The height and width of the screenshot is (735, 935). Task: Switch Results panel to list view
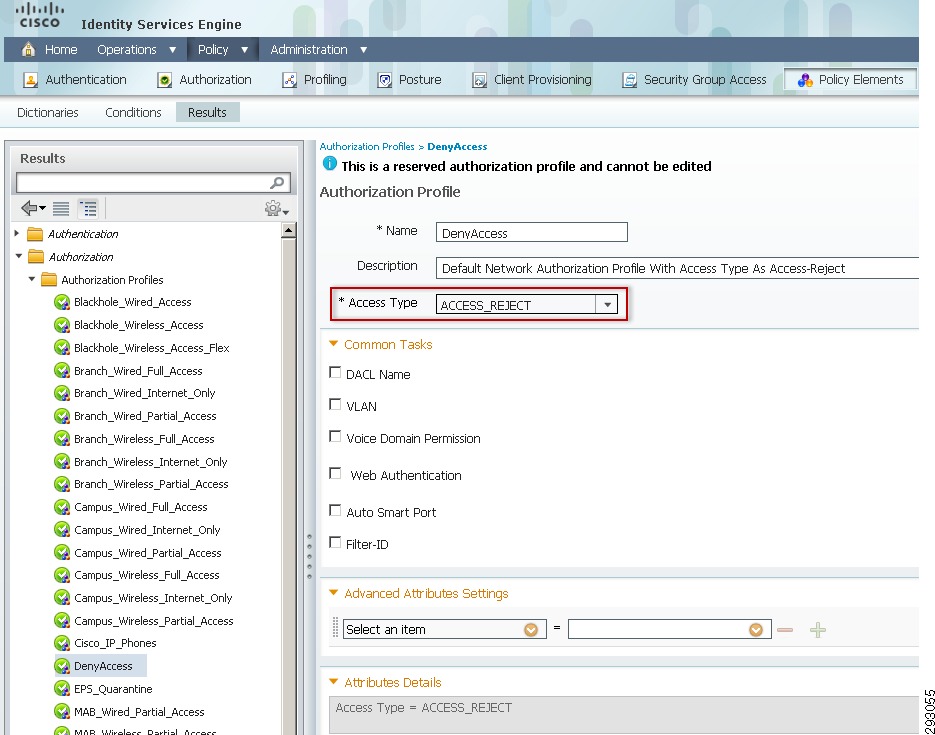(x=61, y=209)
